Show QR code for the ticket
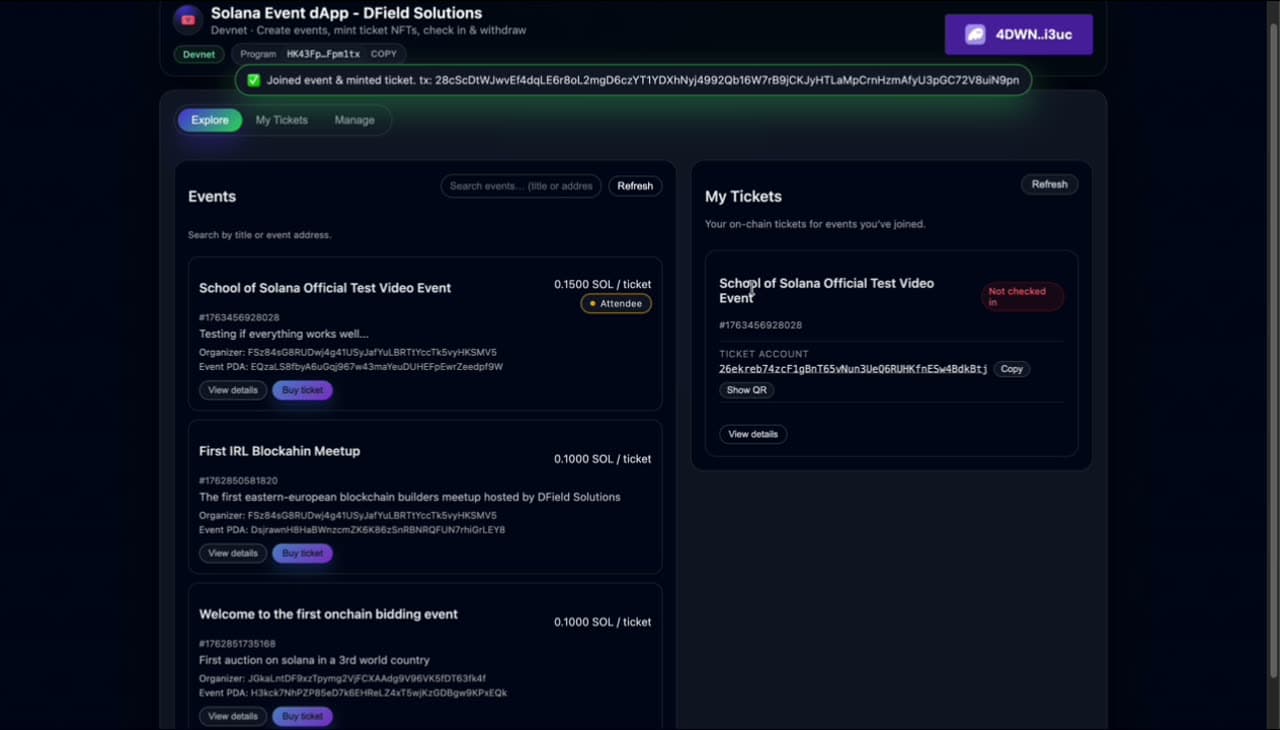Screen dimensions: 1280x730 747,390
